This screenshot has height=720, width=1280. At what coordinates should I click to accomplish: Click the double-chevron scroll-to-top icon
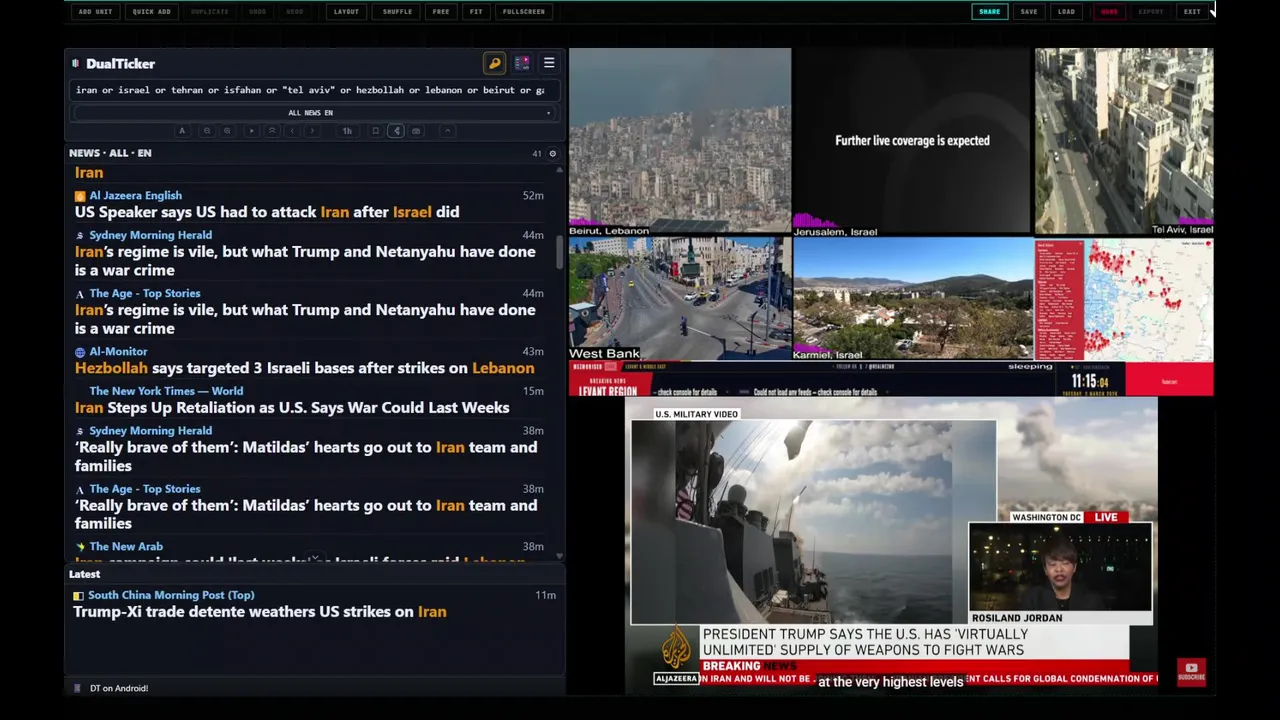271,131
